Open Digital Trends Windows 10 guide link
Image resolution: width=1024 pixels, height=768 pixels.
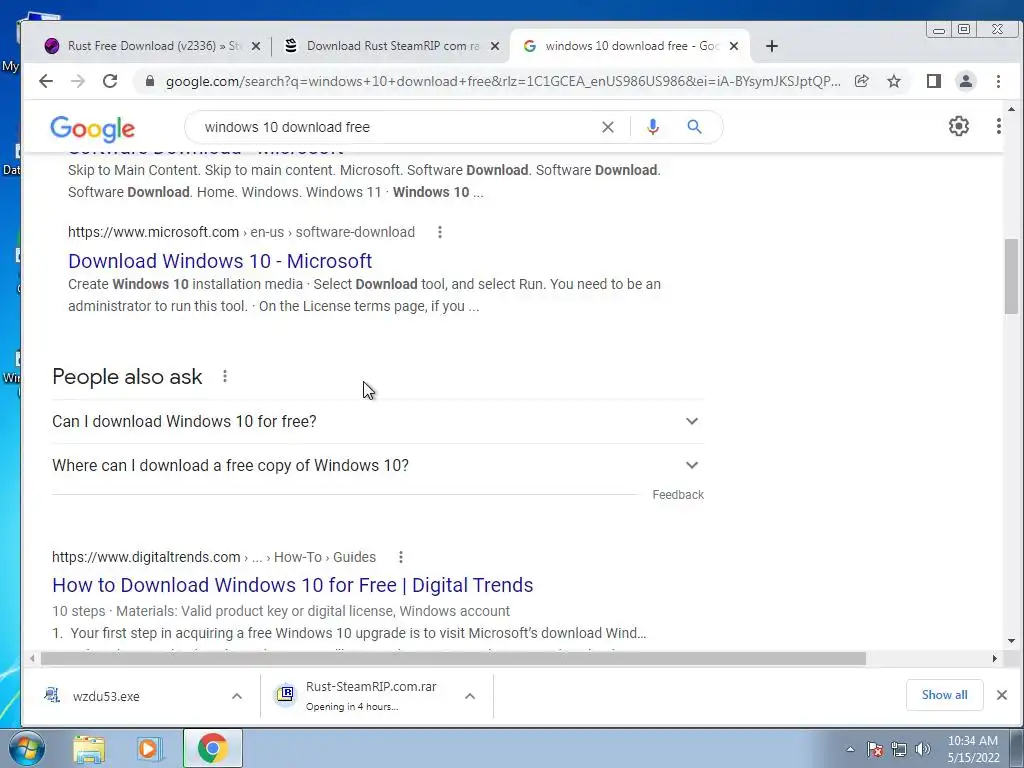coord(293,584)
